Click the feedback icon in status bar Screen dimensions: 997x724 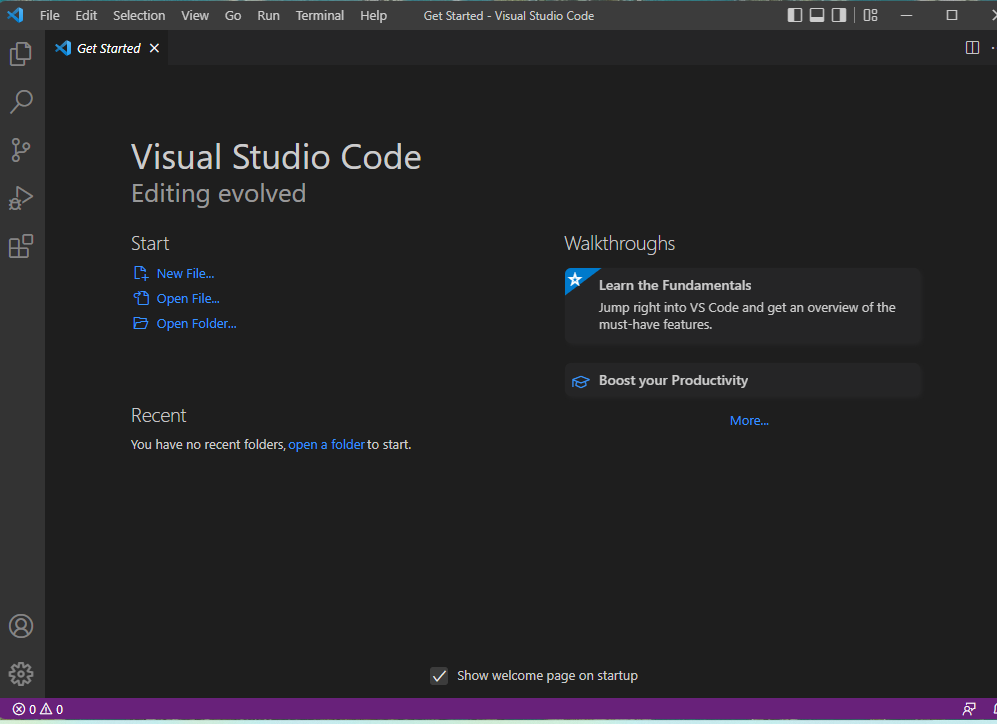coord(969,709)
